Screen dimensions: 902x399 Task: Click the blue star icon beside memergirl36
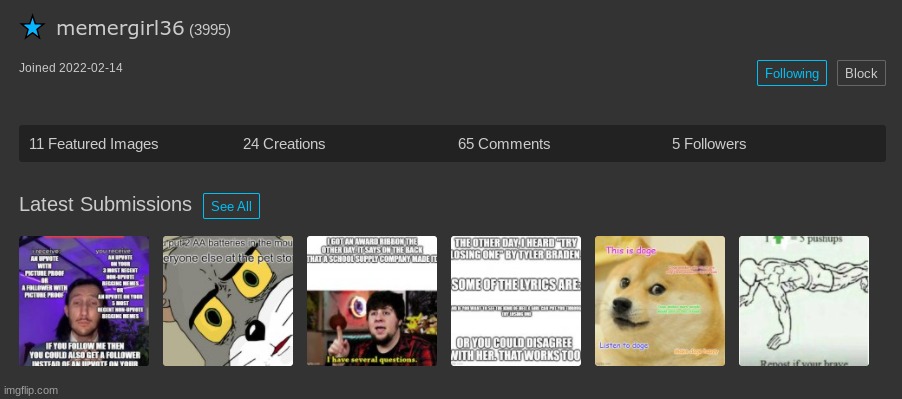coord(32,28)
